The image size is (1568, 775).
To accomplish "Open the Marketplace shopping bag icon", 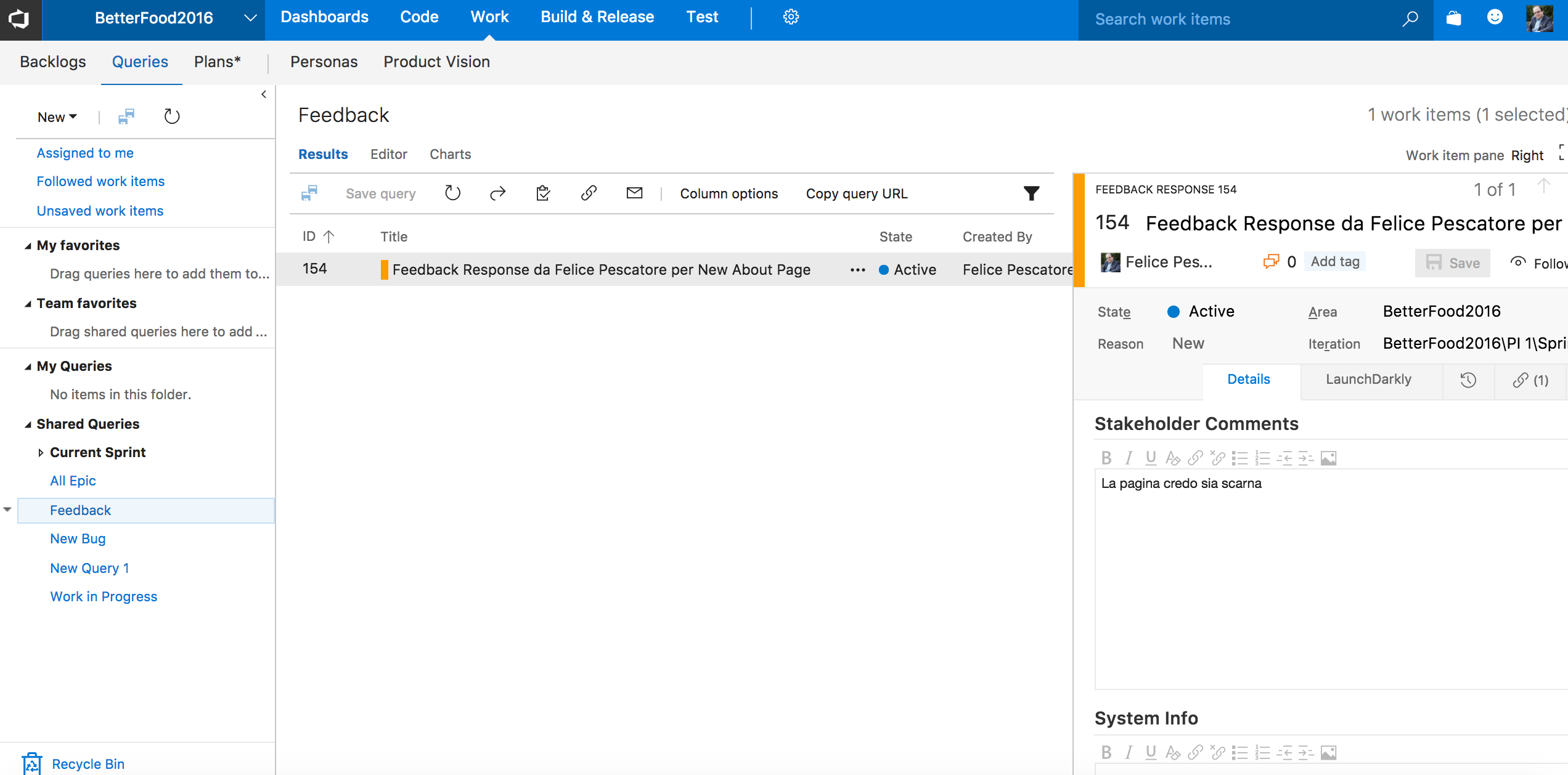I will [x=1453, y=18].
